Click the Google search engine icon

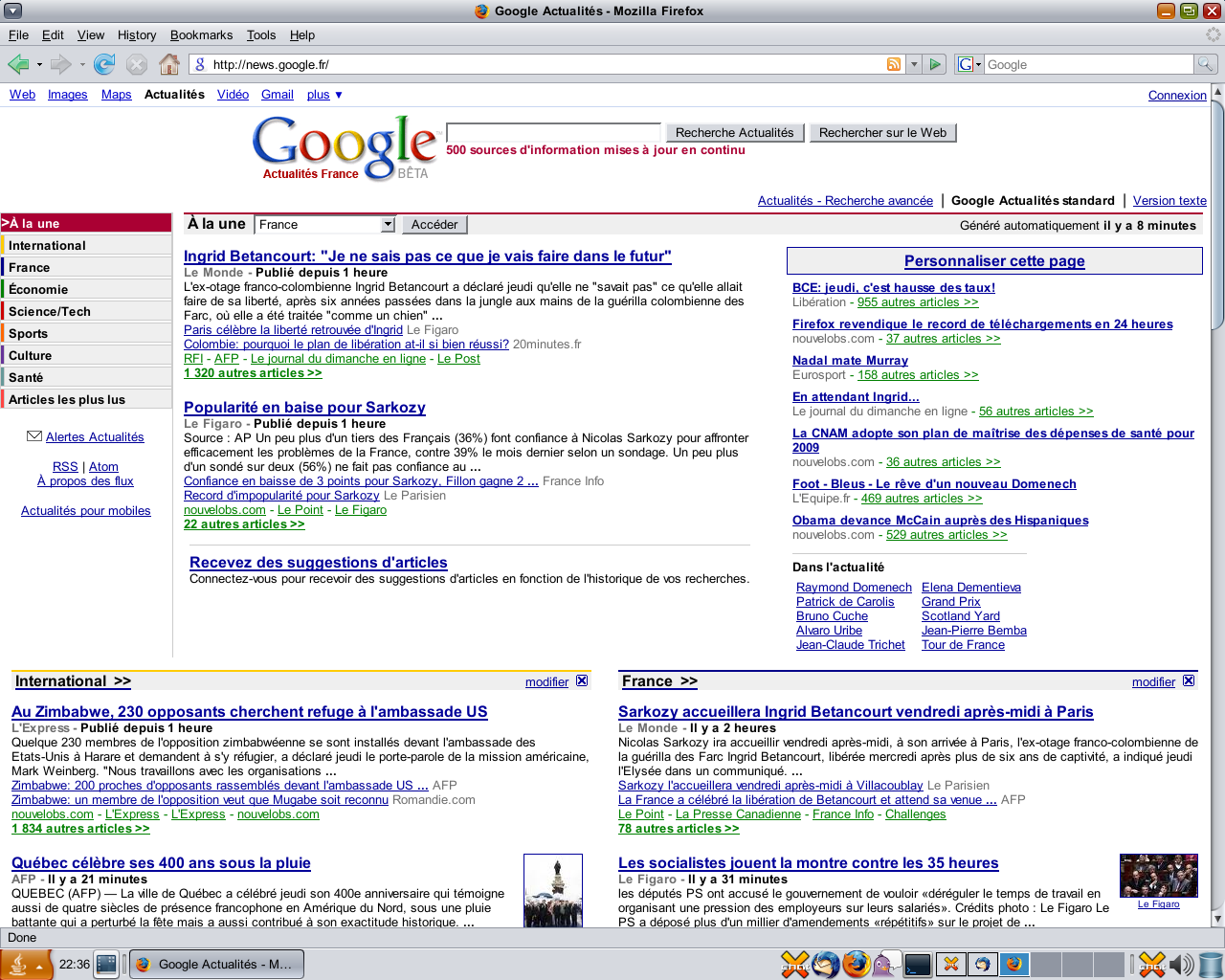pos(966,64)
